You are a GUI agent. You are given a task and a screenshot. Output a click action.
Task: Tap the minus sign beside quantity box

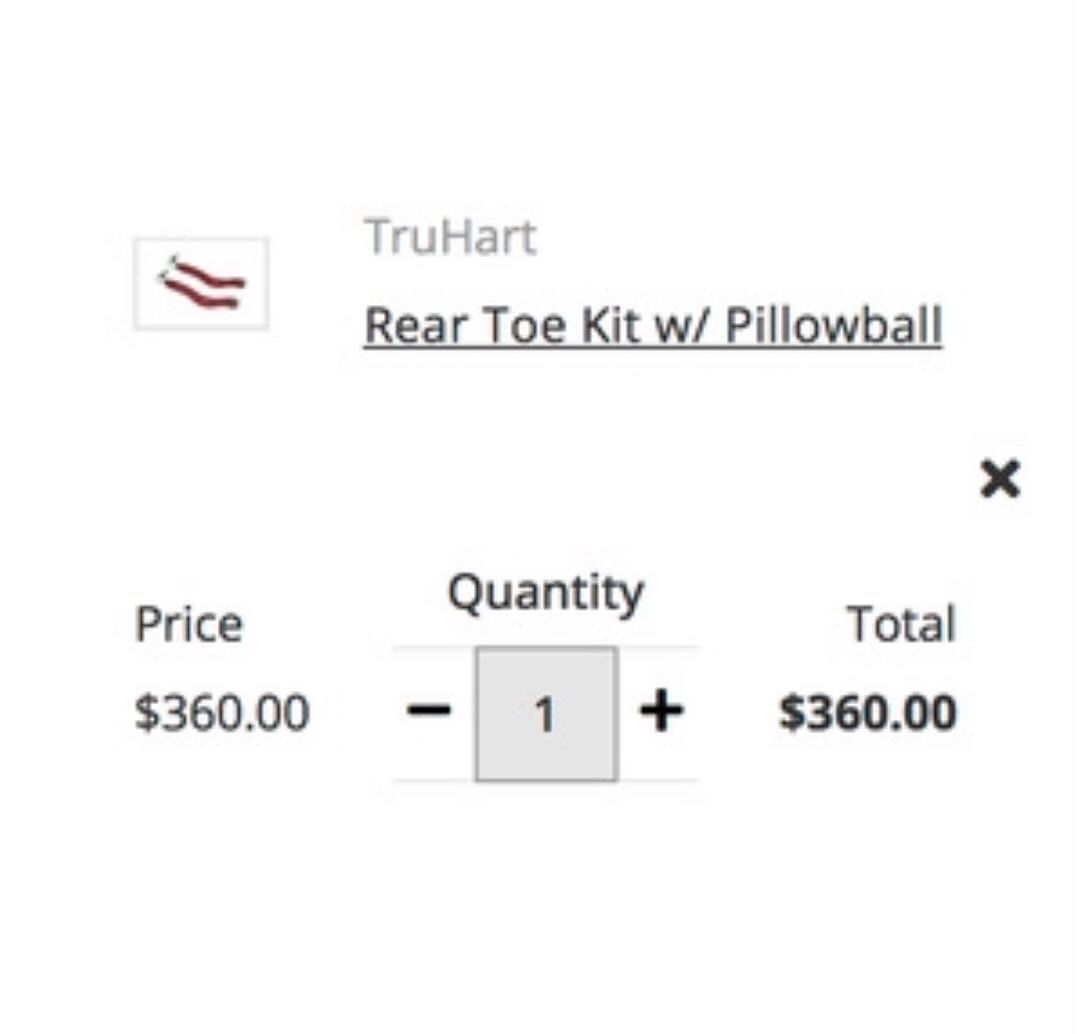click(x=429, y=711)
